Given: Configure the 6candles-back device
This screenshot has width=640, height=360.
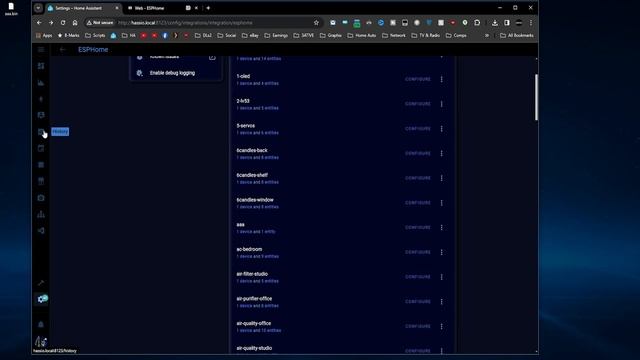Looking at the screenshot, I should pyautogui.click(x=418, y=153).
